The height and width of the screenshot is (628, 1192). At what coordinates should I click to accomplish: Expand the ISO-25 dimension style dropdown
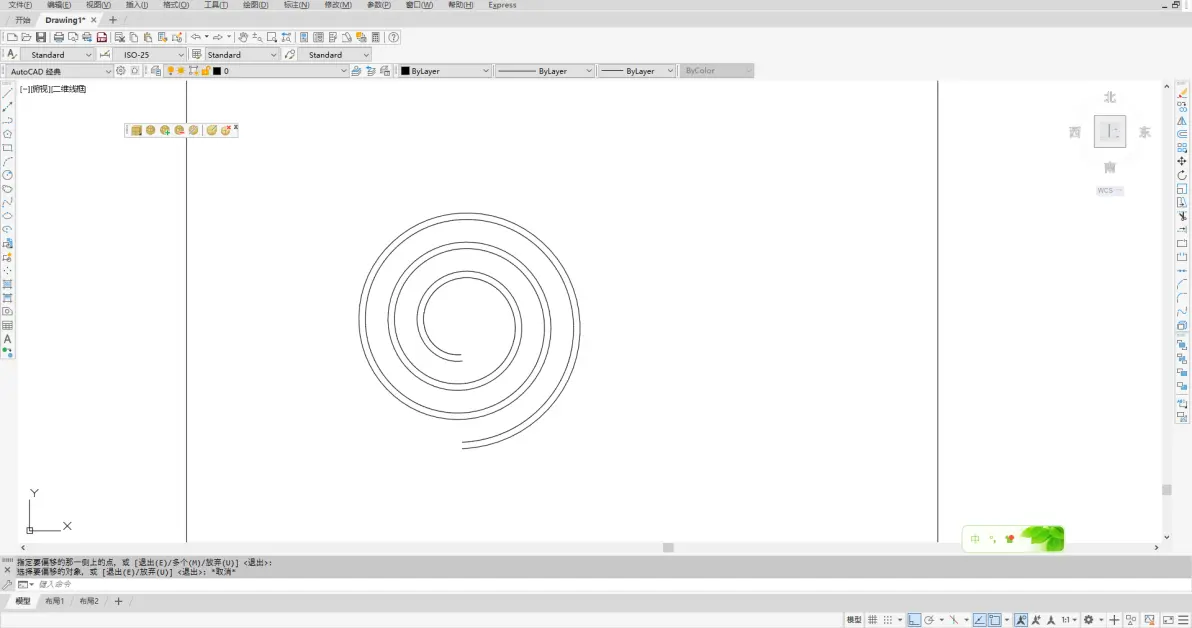click(150, 55)
